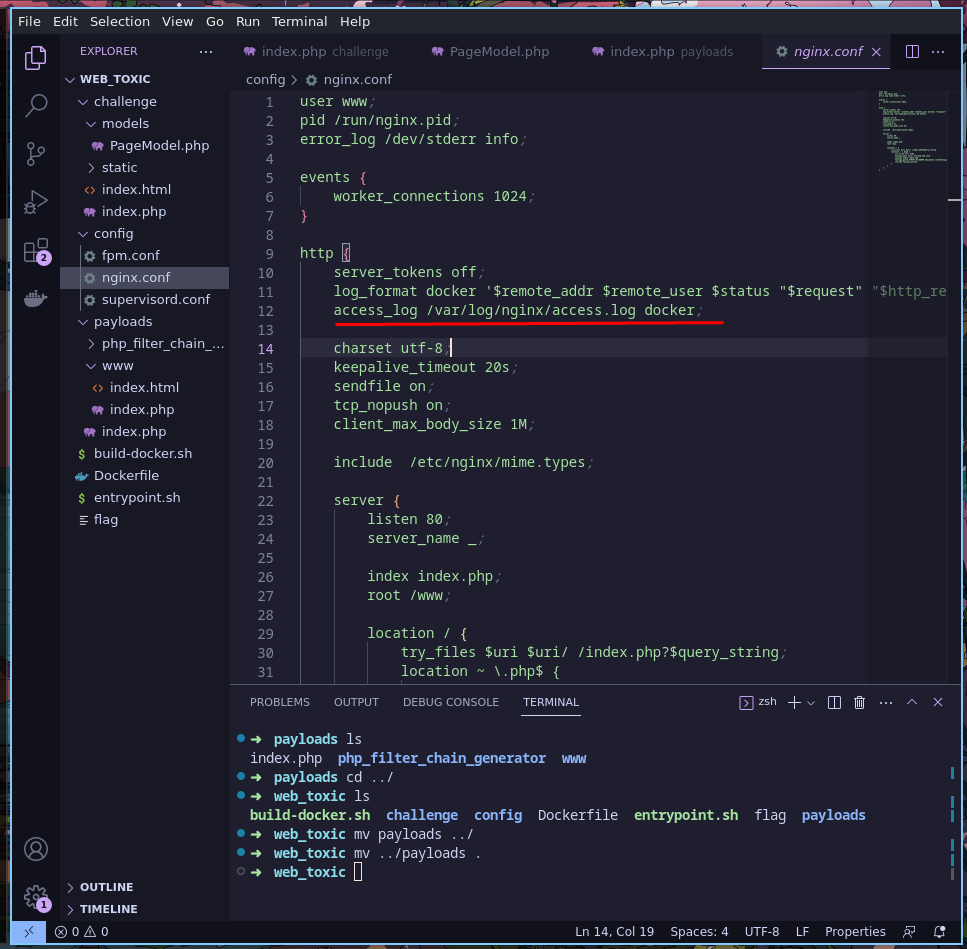Toggle maximize panel size chevron

coord(912,703)
